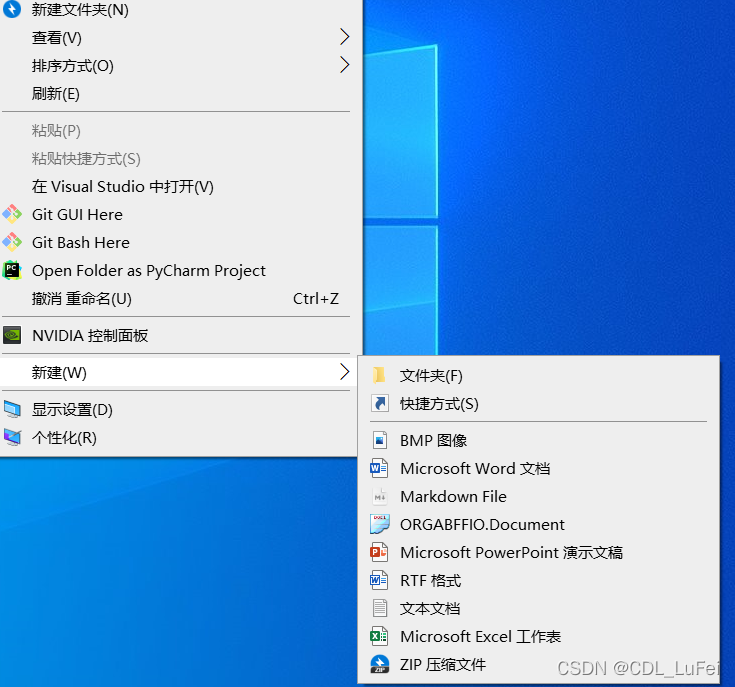Click the Word icon beside RTF 格式

pos(379,580)
